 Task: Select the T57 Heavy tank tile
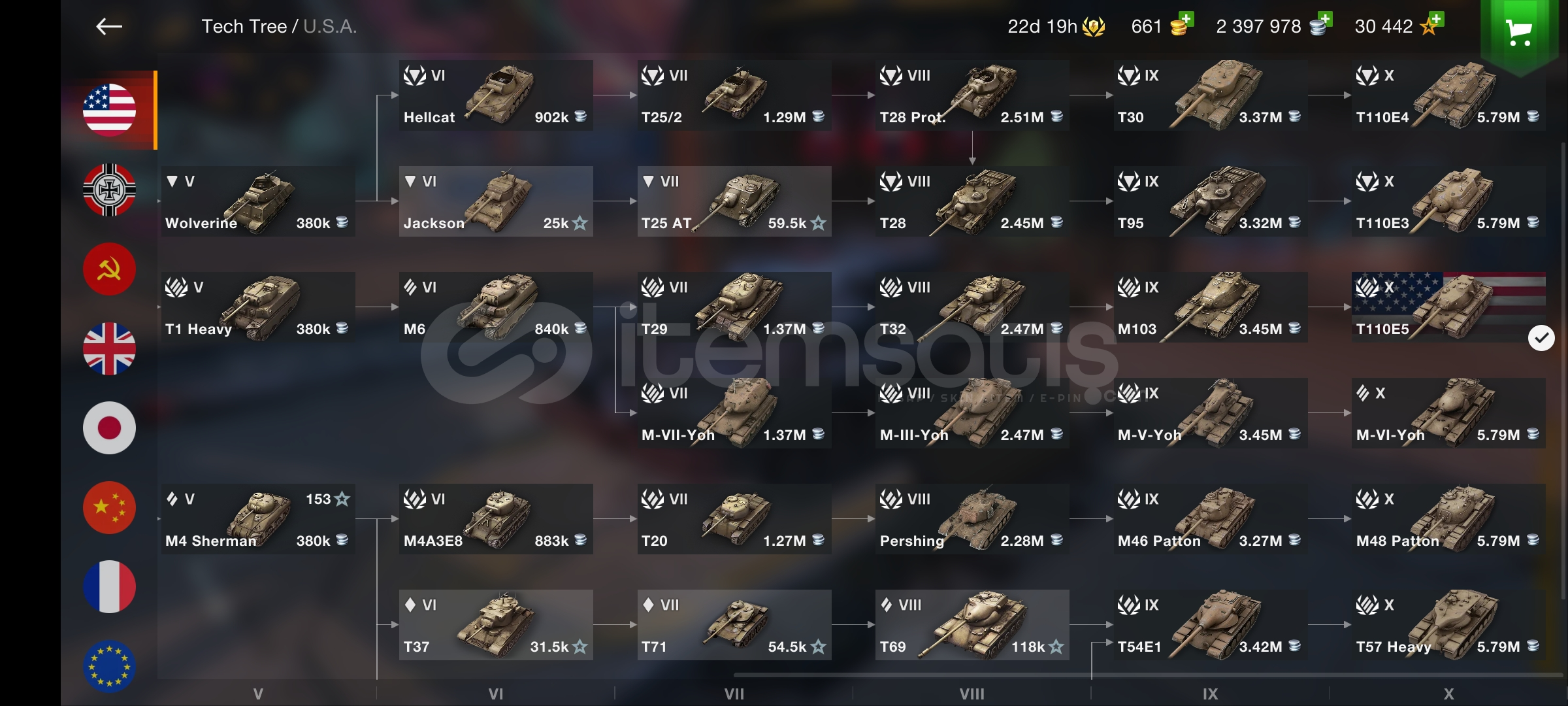pos(1448,625)
